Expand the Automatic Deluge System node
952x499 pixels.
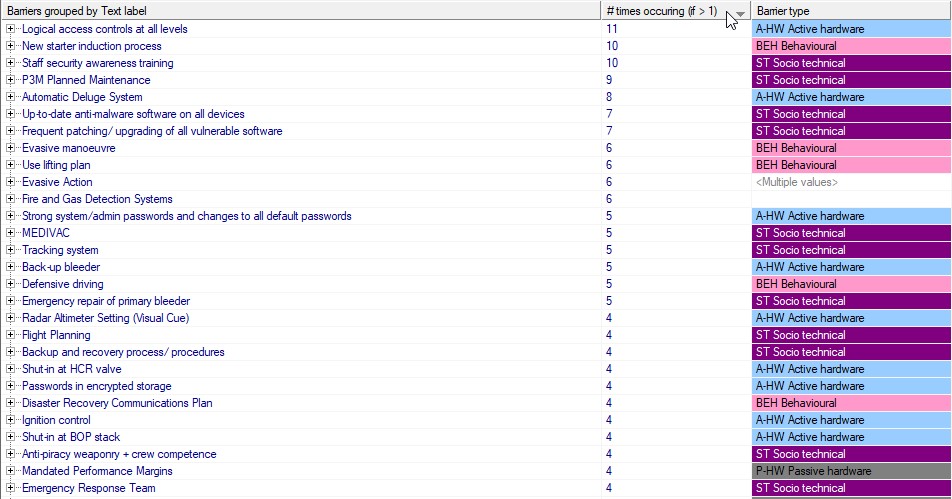pos(11,97)
